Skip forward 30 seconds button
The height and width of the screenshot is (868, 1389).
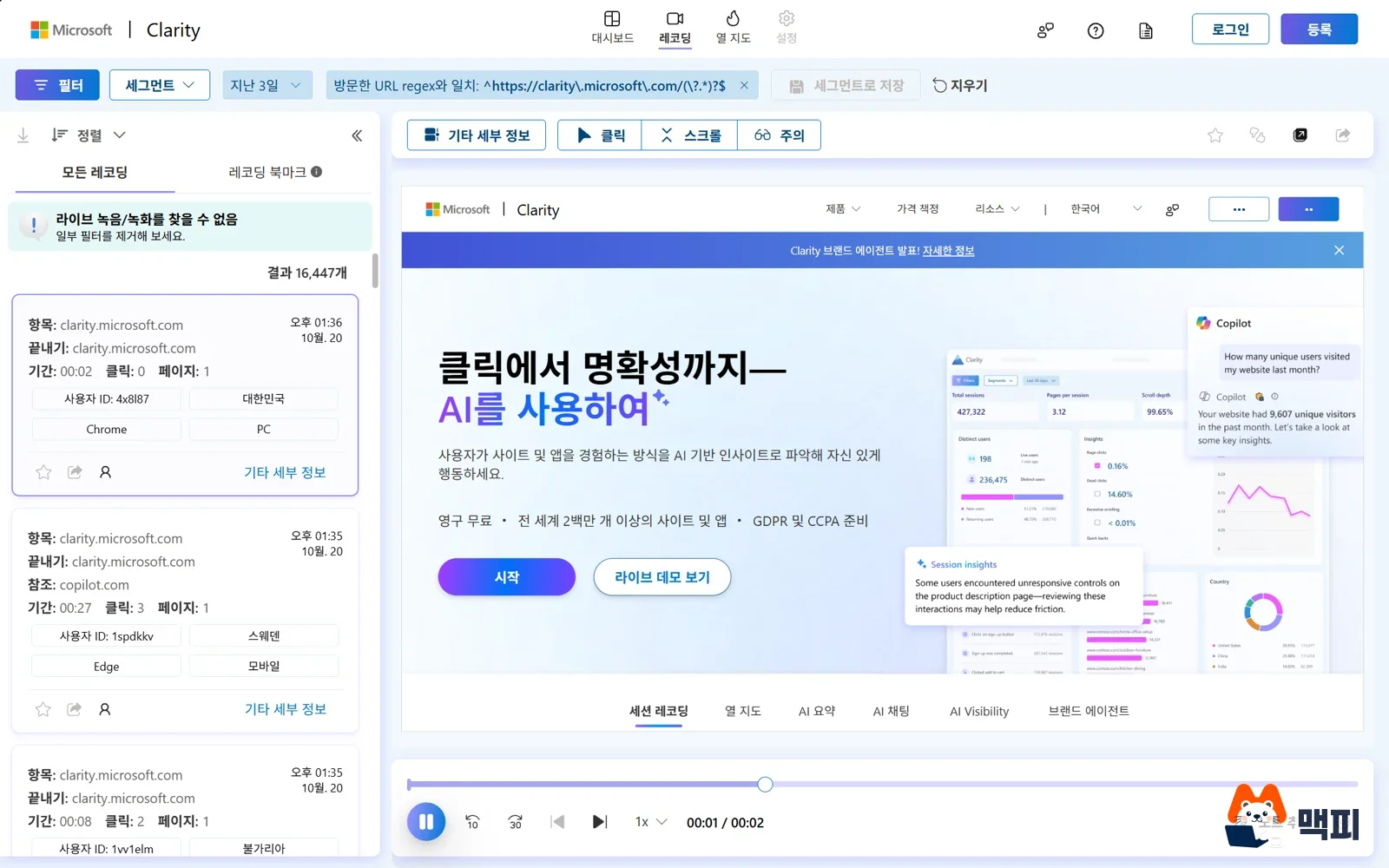click(x=515, y=822)
